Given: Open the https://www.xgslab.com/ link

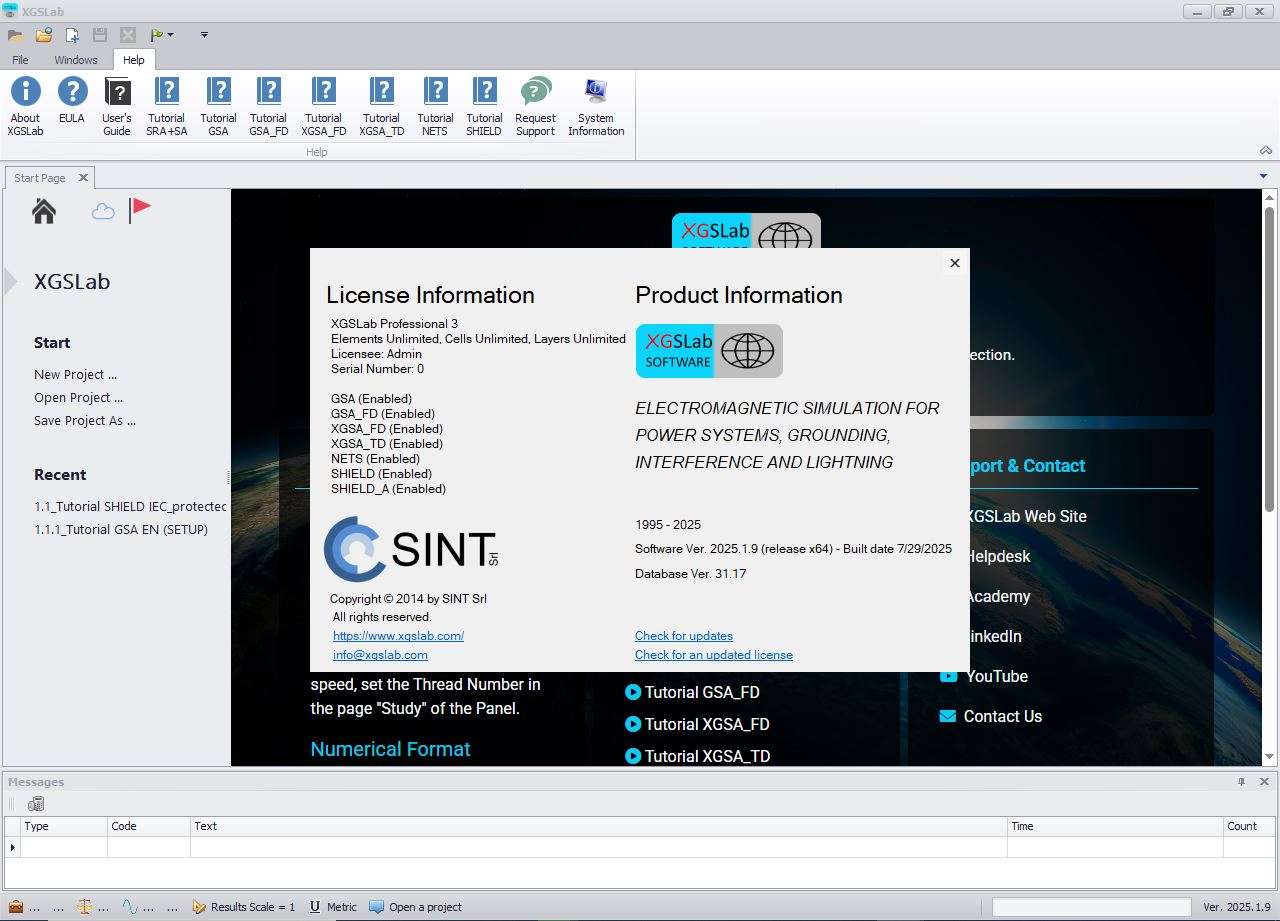Looking at the screenshot, I should pyautogui.click(x=398, y=636).
